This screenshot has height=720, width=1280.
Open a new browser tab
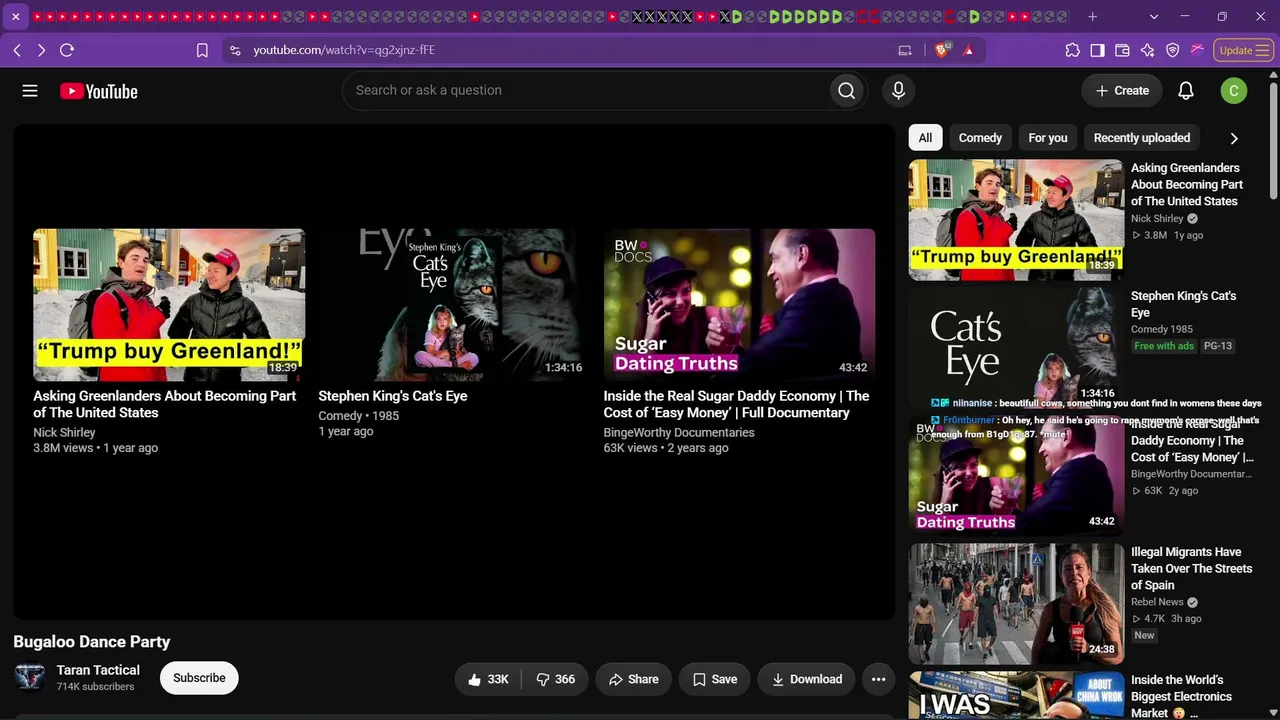[1092, 17]
